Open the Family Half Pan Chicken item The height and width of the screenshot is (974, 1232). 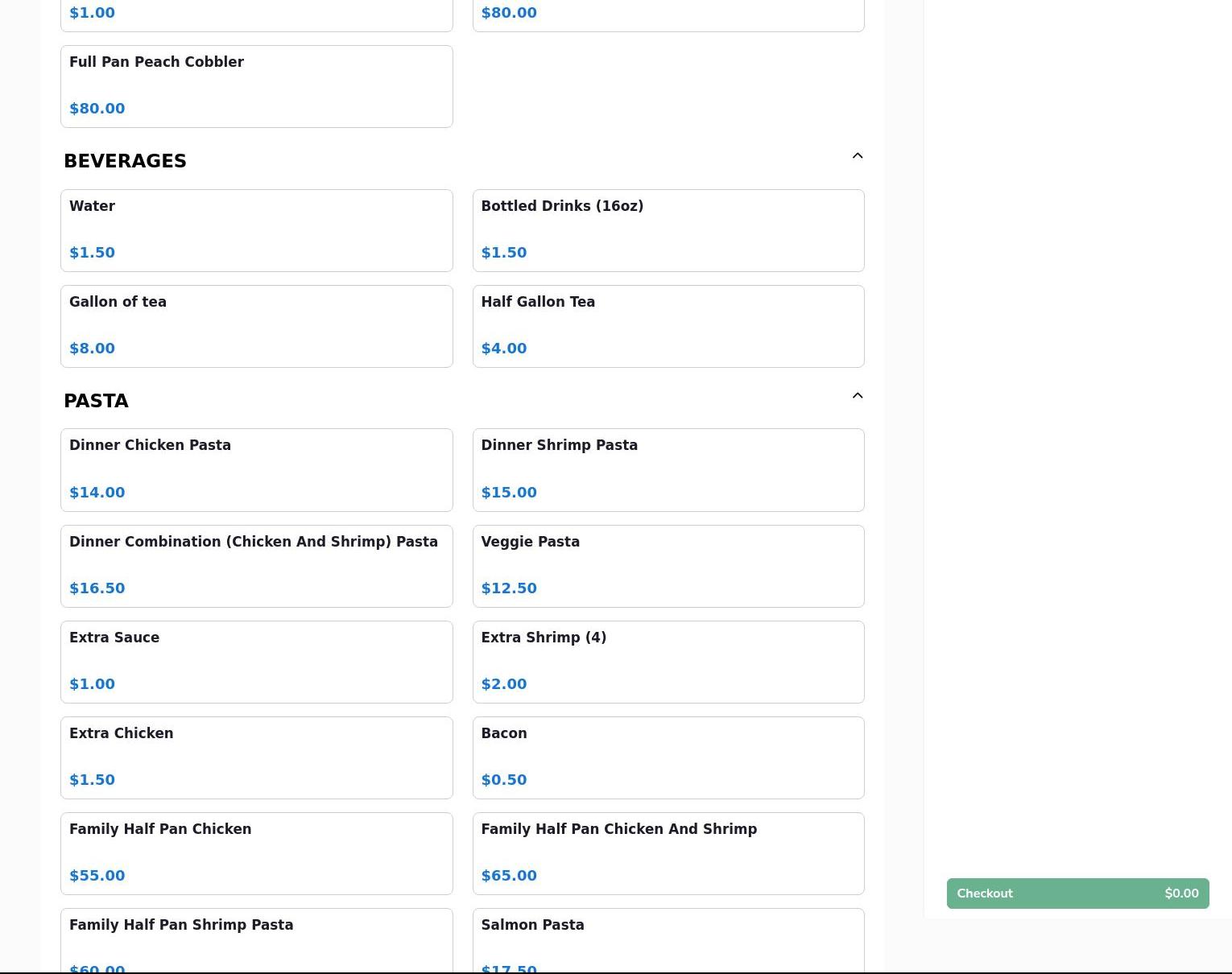click(x=256, y=853)
